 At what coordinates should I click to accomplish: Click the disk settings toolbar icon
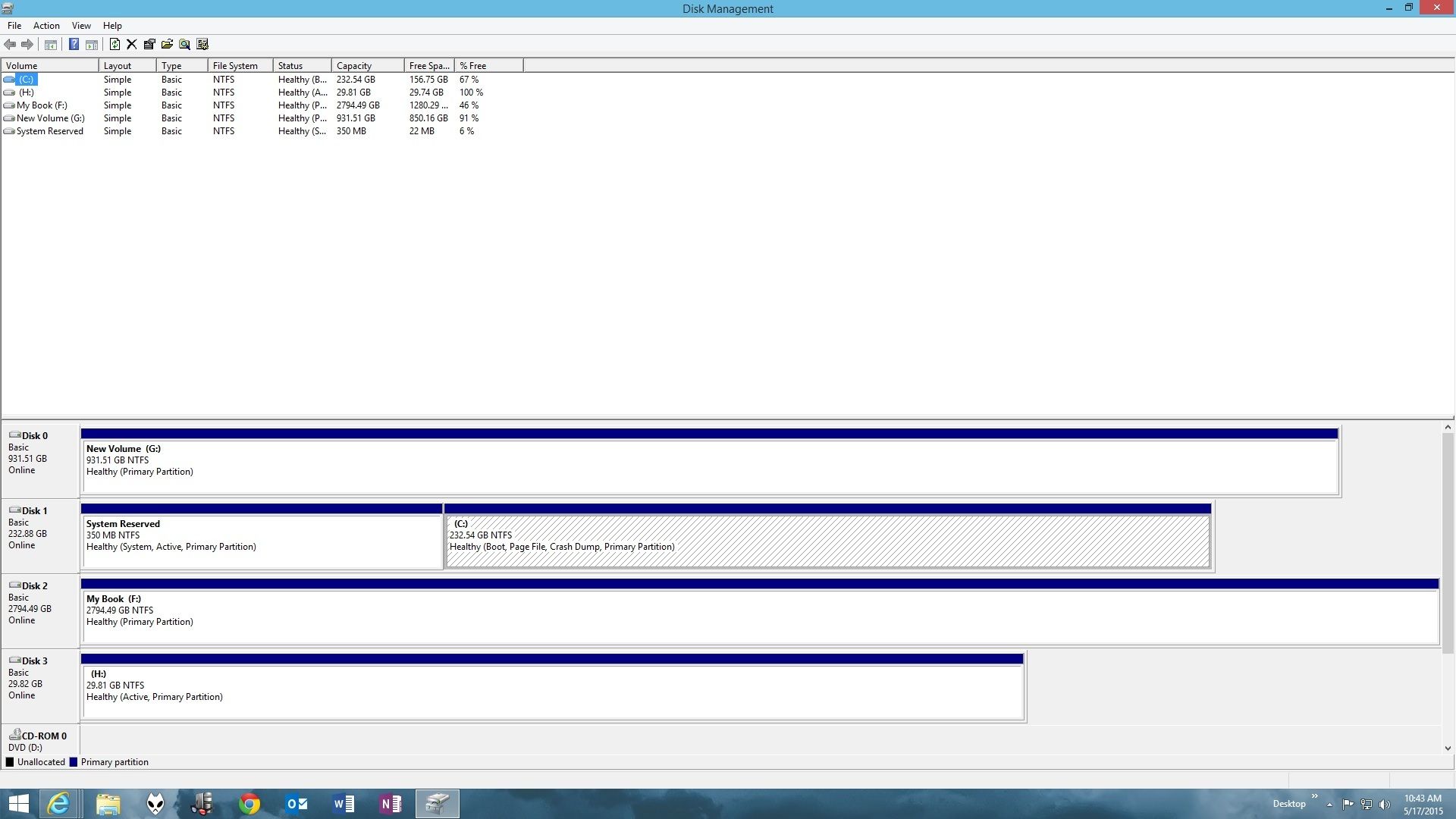(x=202, y=45)
